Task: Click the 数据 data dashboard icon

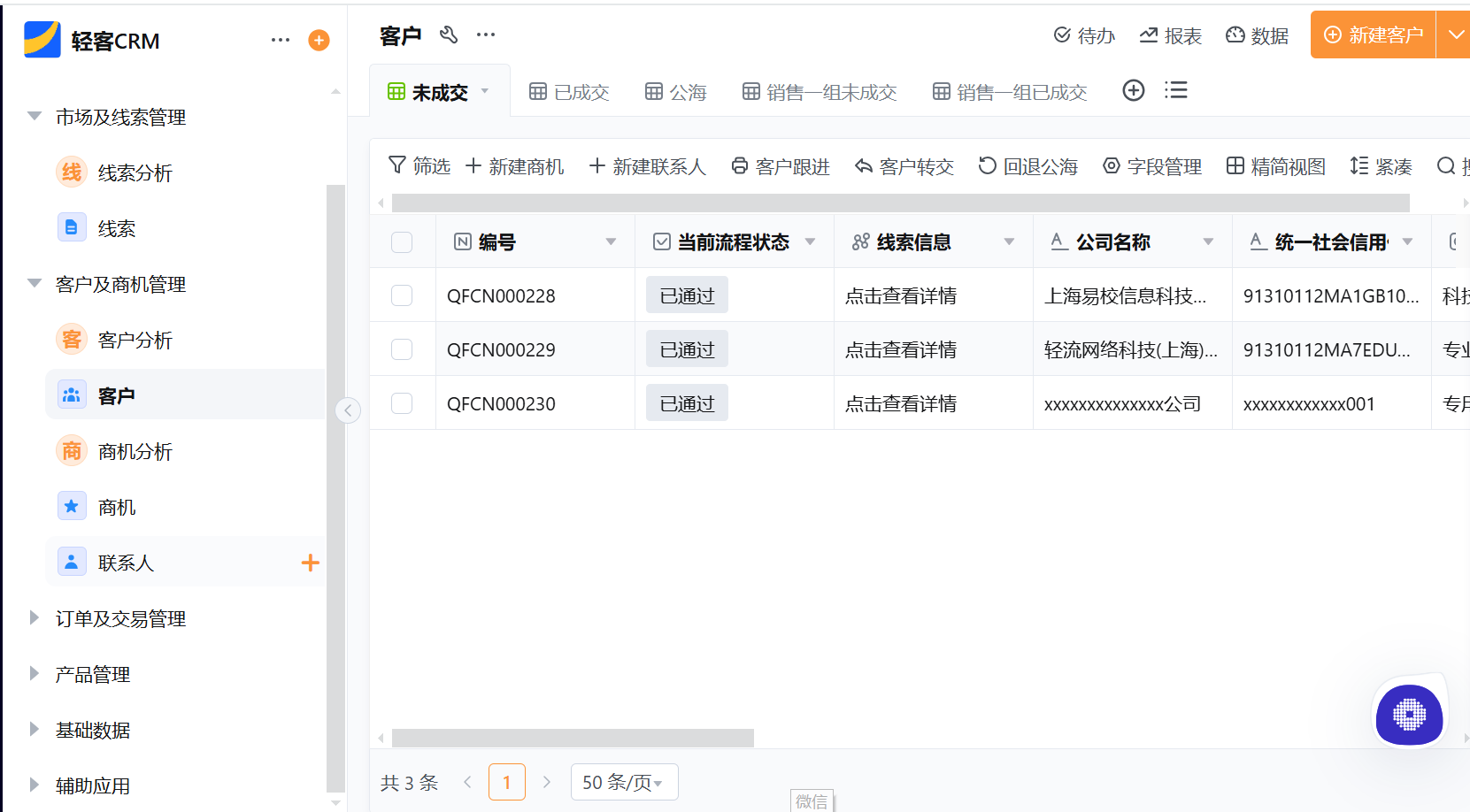Action: click(x=1257, y=36)
